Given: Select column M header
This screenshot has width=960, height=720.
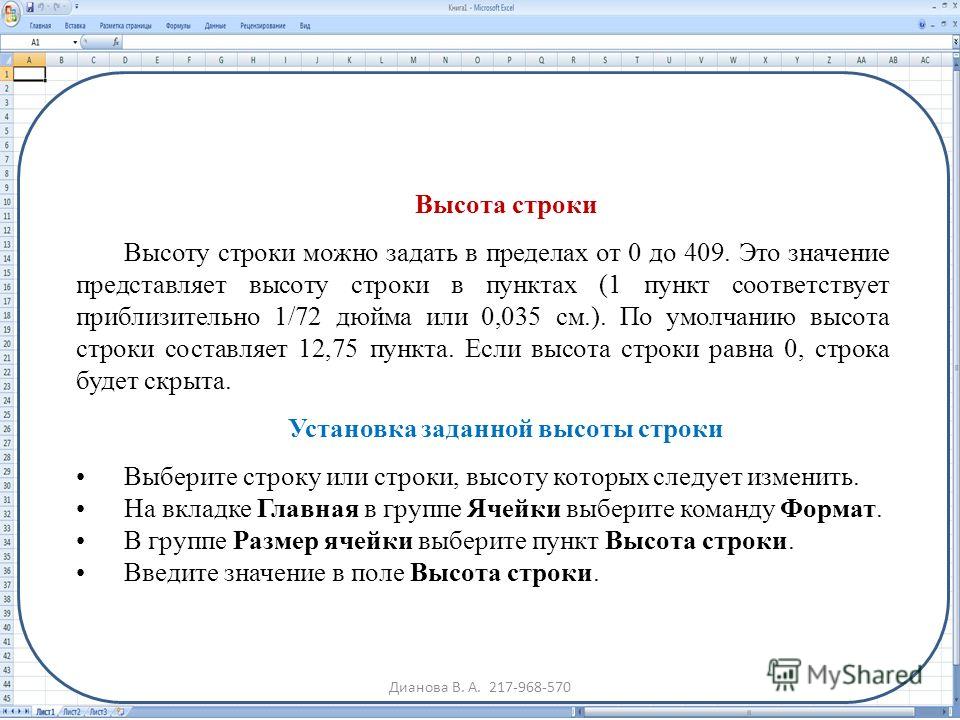Looking at the screenshot, I should pos(413,60).
